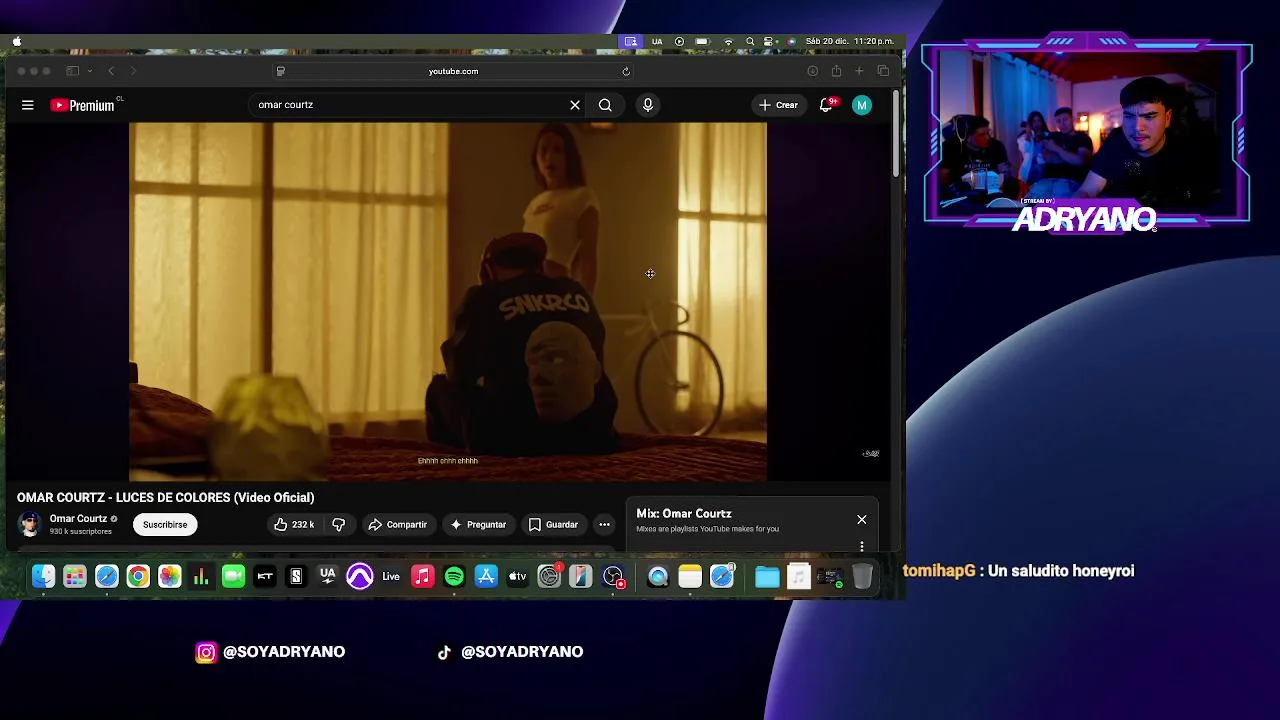
Task: Toggle Safari sidebar
Action: (72, 71)
